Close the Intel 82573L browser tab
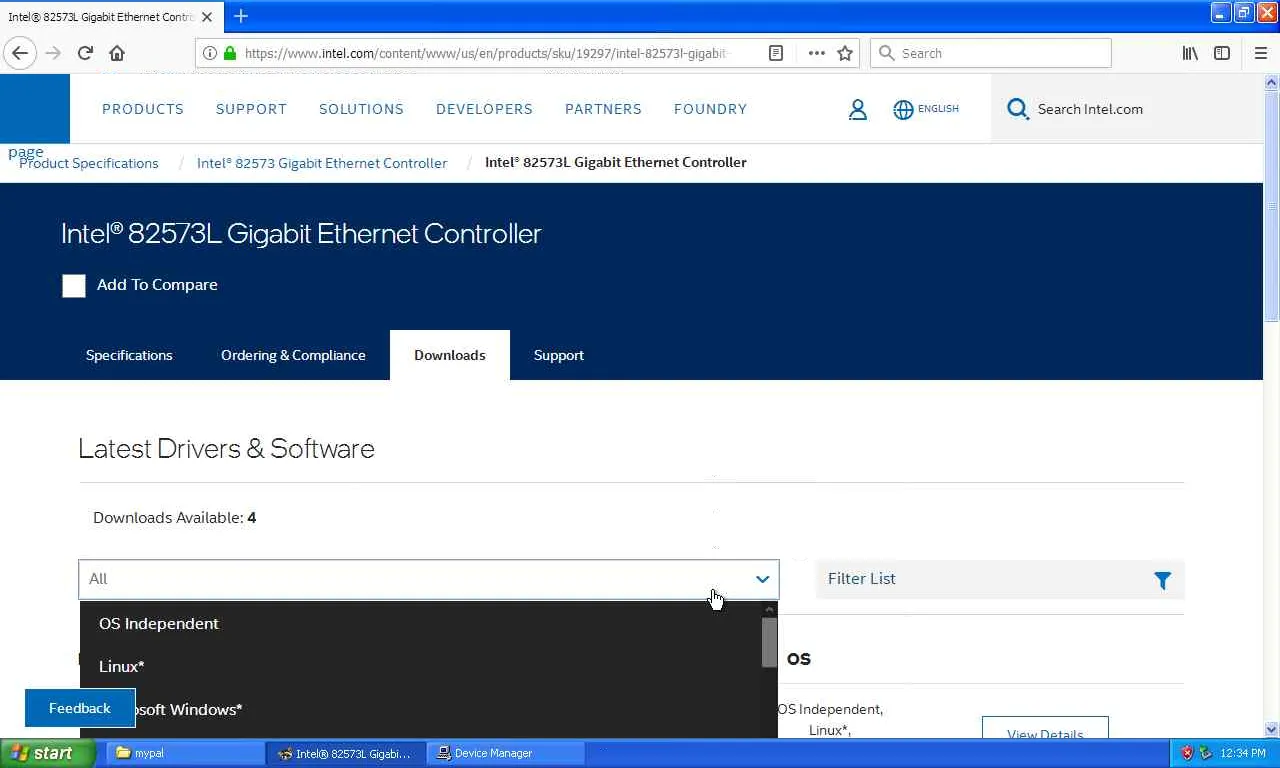The width and height of the screenshot is (1280, 768). click(207, 17)
